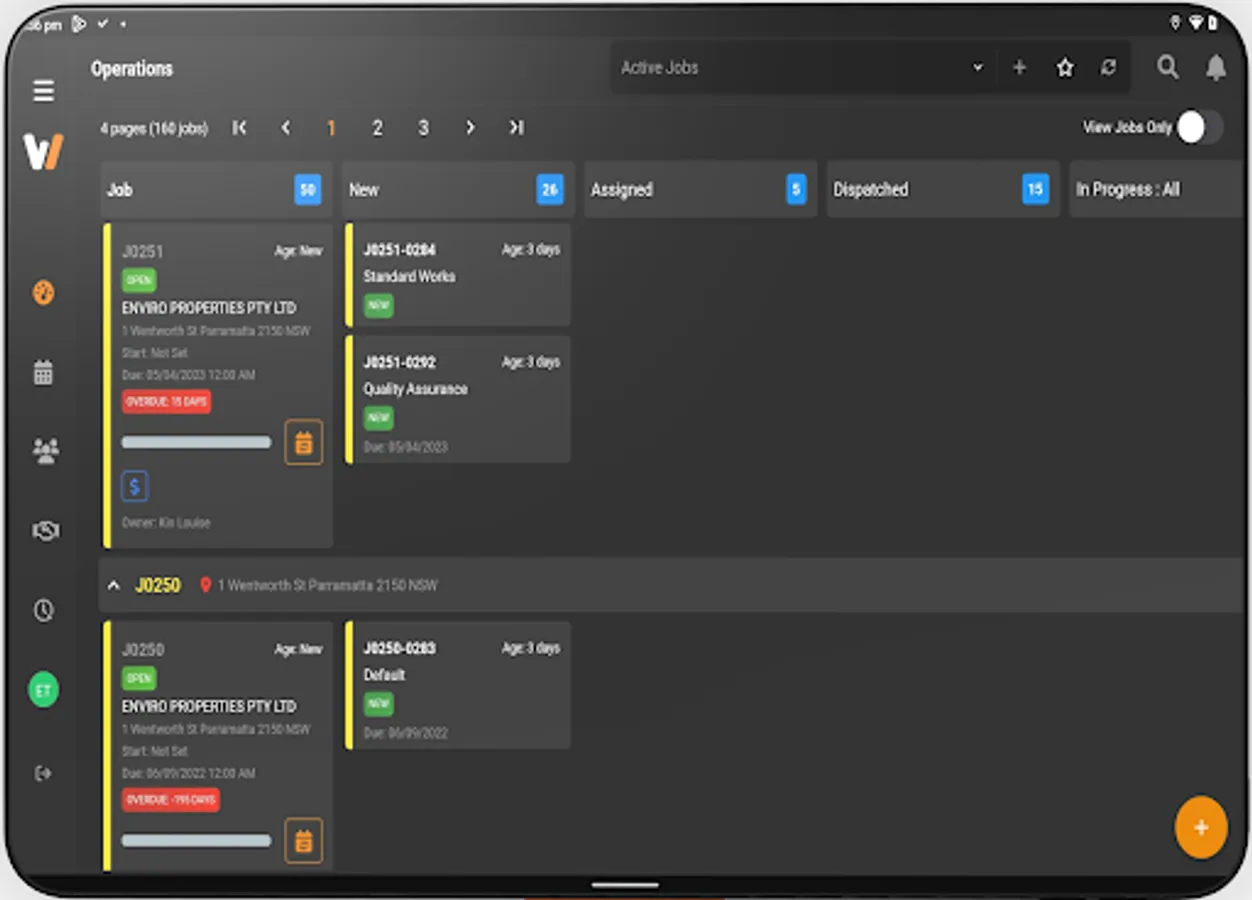Open task card J0251-0292 Quality Assurance
This screenshot has height=900, width=1252.
[458, 400]
